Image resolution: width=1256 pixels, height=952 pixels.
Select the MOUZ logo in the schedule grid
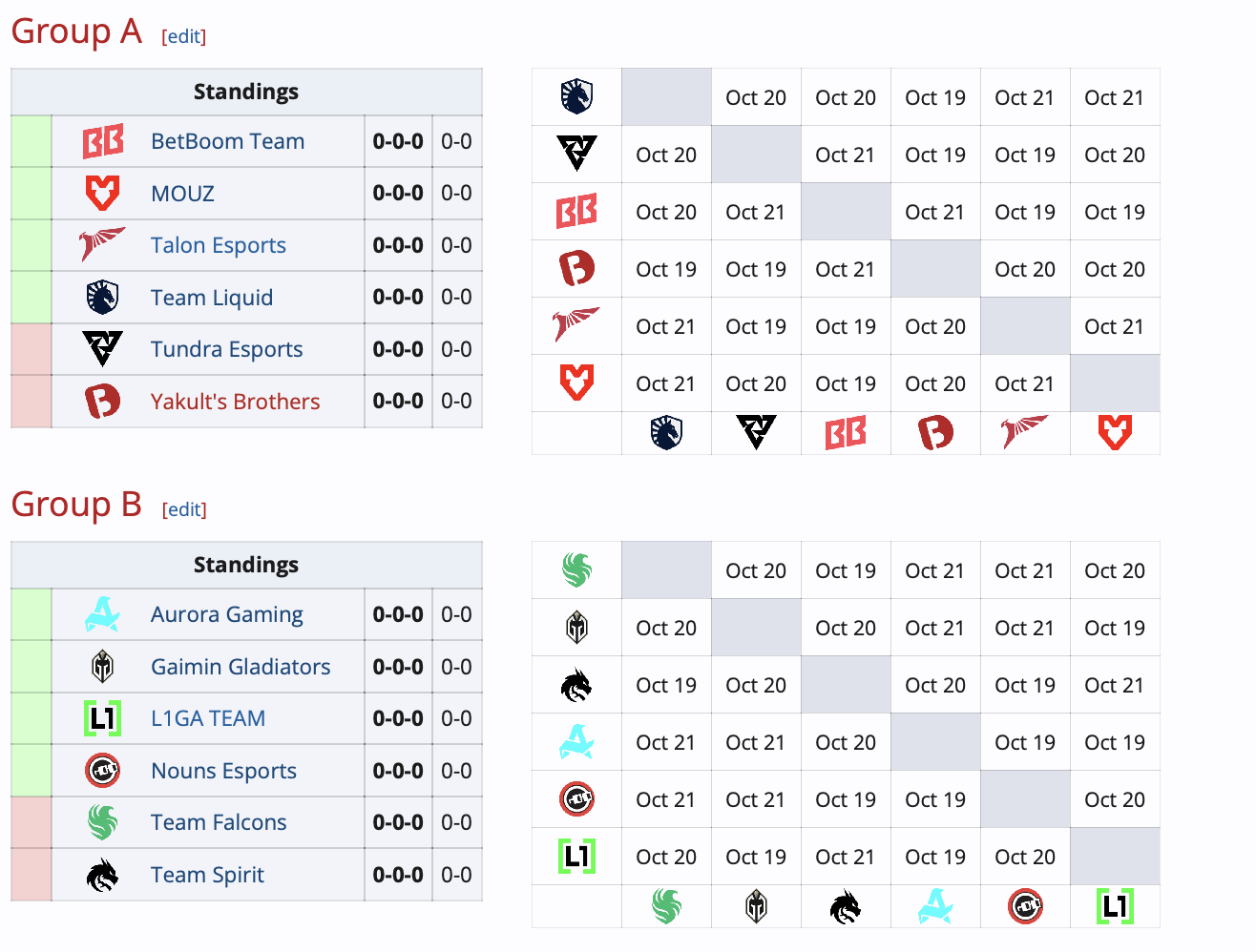[x=576, y=383]
